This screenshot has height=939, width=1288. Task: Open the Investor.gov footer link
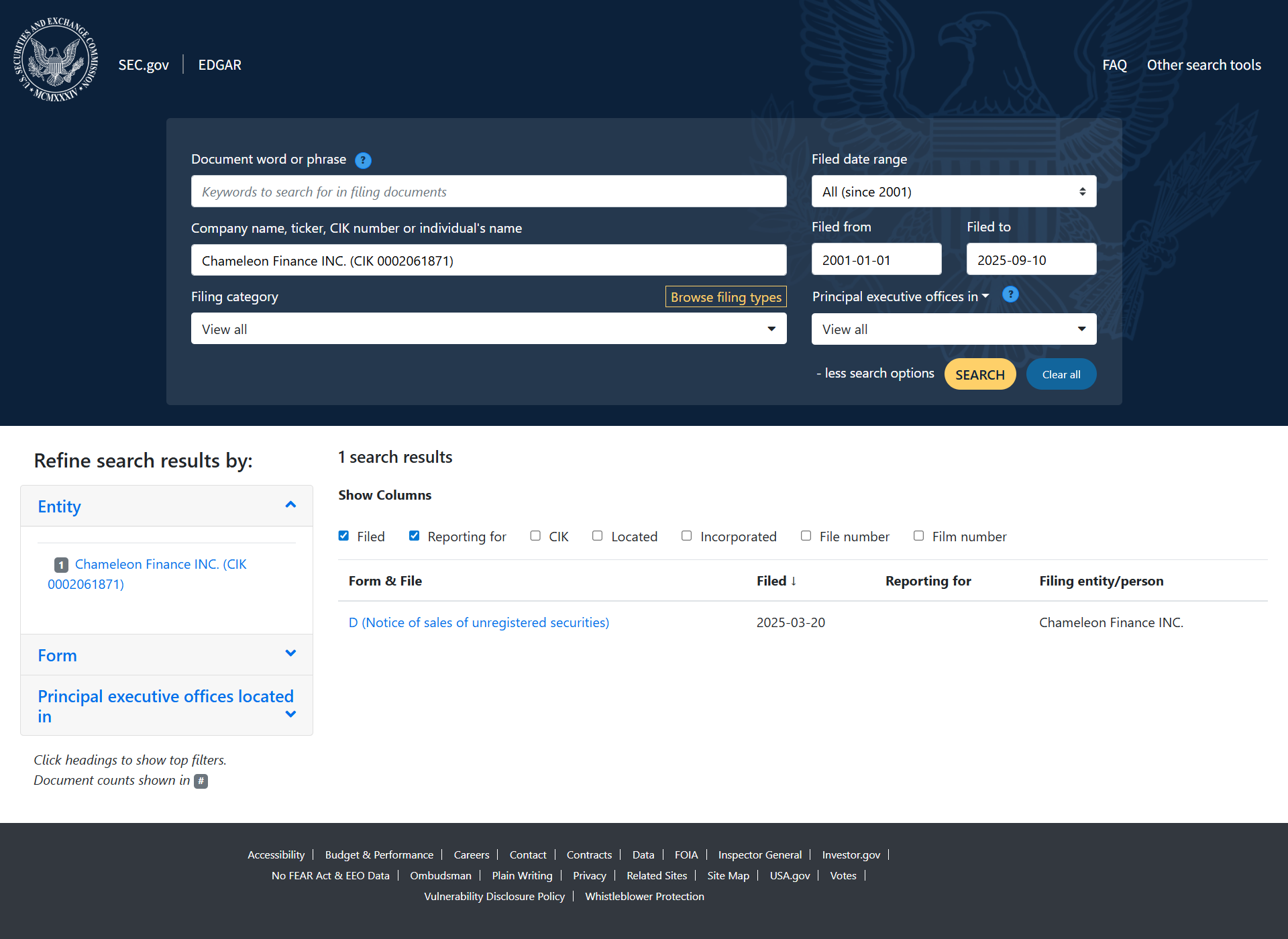pos(851,854)
